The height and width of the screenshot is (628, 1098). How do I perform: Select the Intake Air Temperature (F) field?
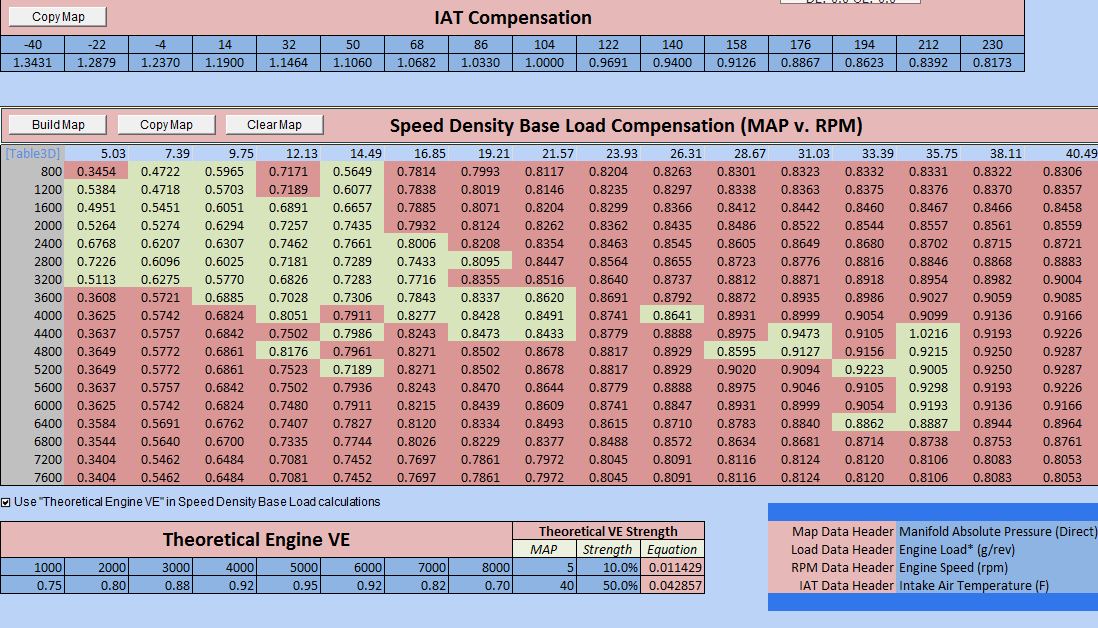[x=996, y=585]
